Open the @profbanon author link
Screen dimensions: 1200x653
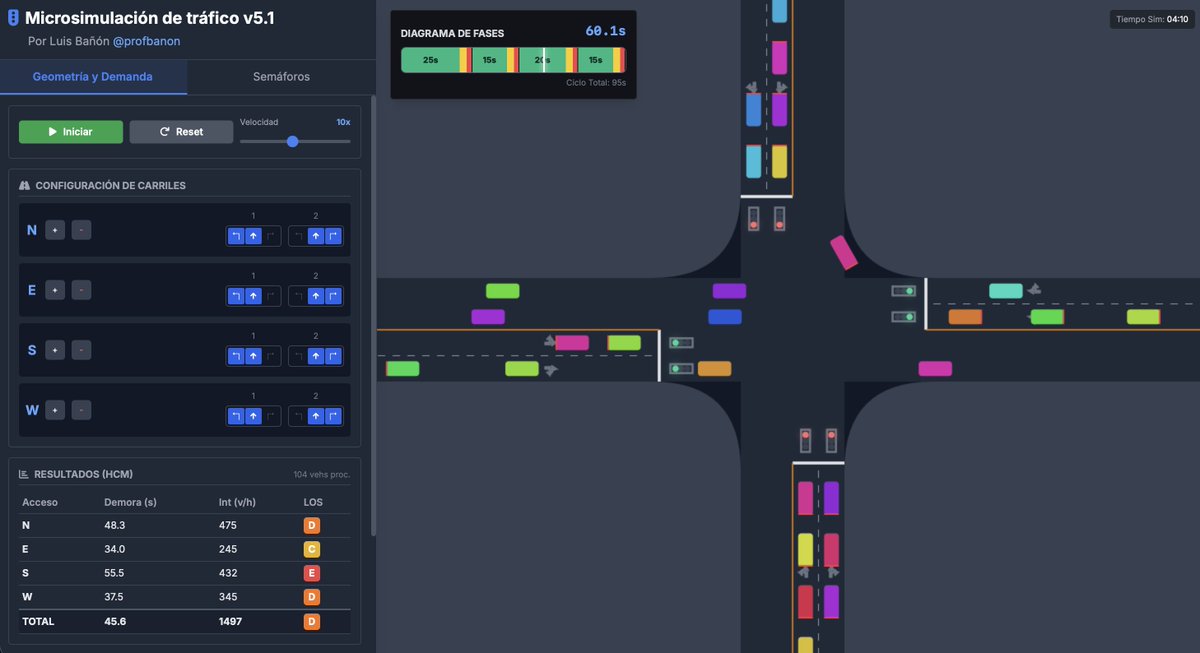click(147, 41)
